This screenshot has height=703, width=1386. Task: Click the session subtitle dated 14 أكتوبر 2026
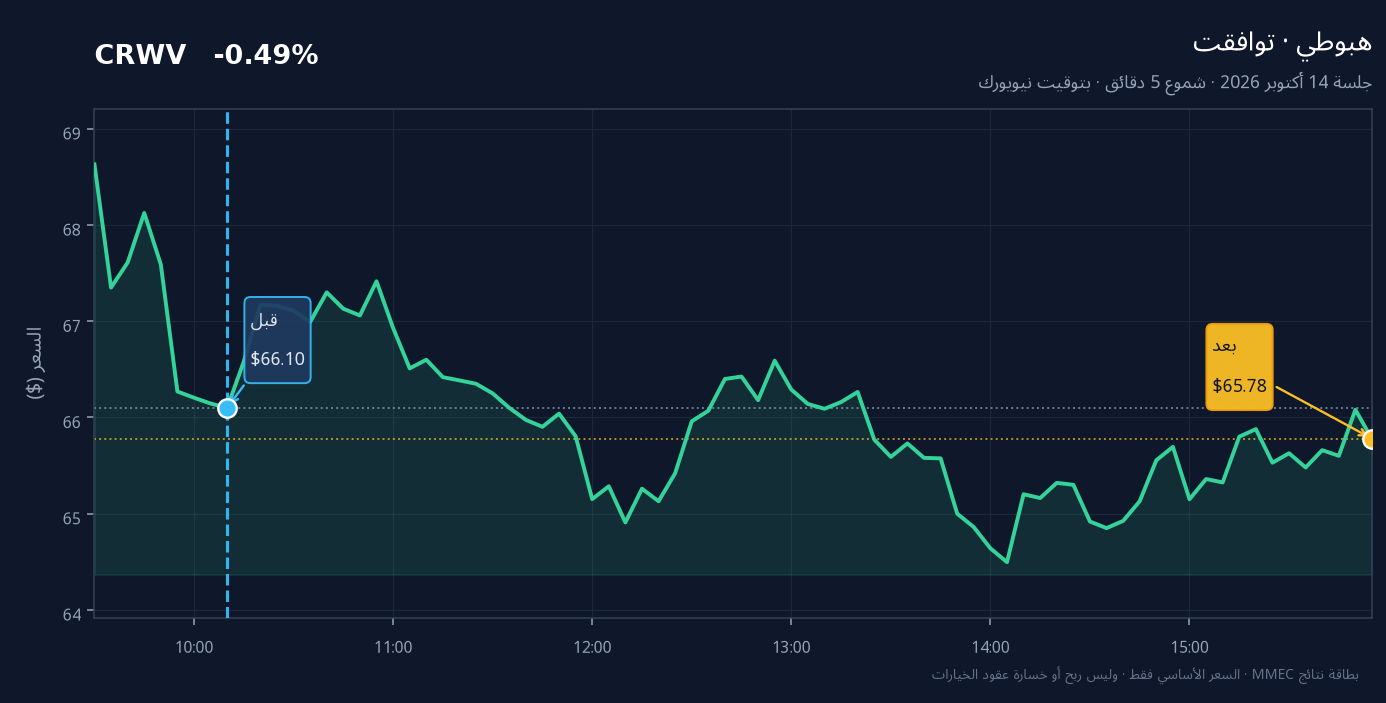coord(1175,82)
